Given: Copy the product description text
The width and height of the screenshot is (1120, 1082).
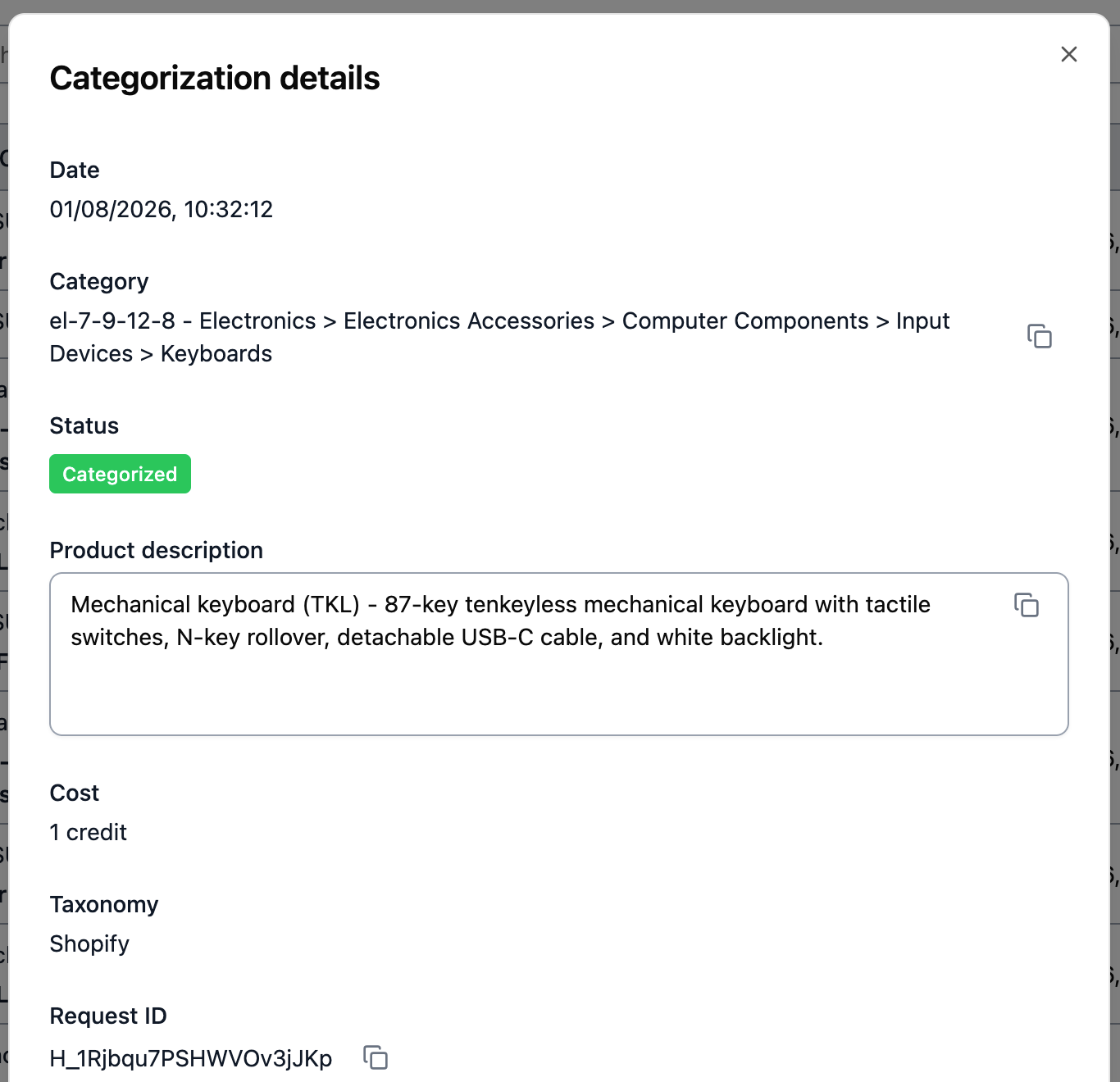Looking at the screenshot, I should tap(1027, 606).
